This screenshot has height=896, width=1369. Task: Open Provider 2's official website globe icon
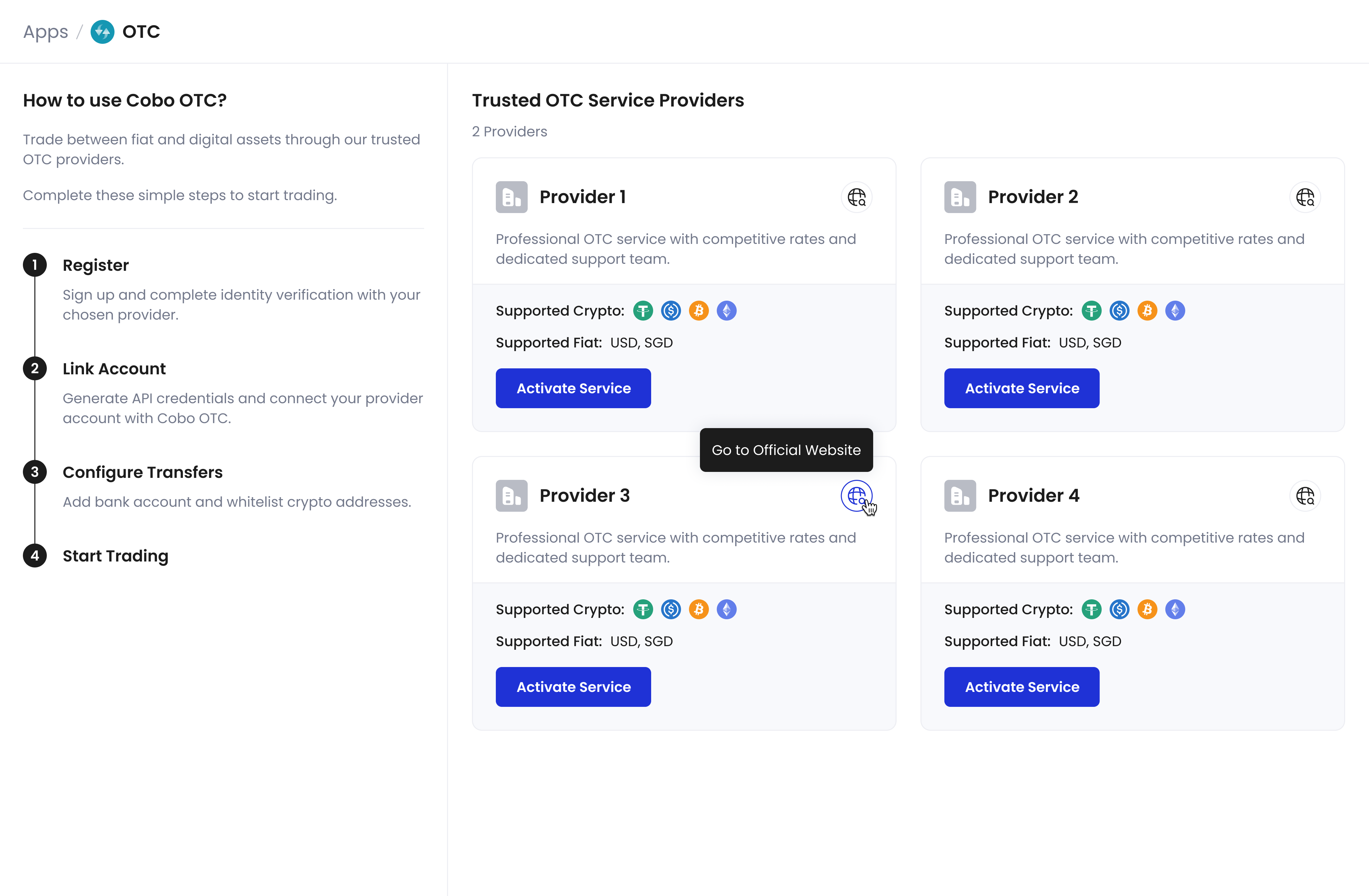coord(1305,197)
